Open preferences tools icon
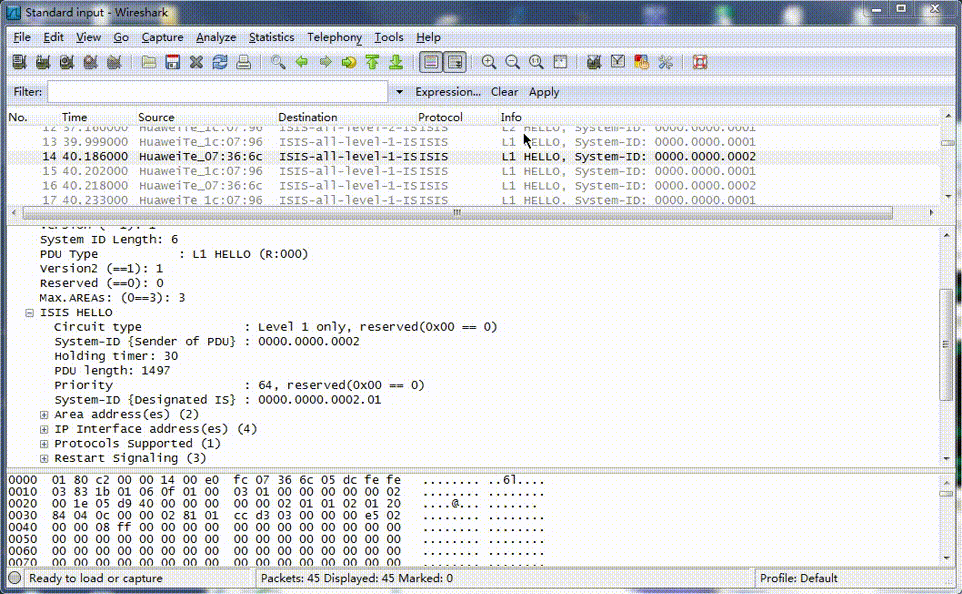This screenshot has width=962, height=594. tap(666, 62)
